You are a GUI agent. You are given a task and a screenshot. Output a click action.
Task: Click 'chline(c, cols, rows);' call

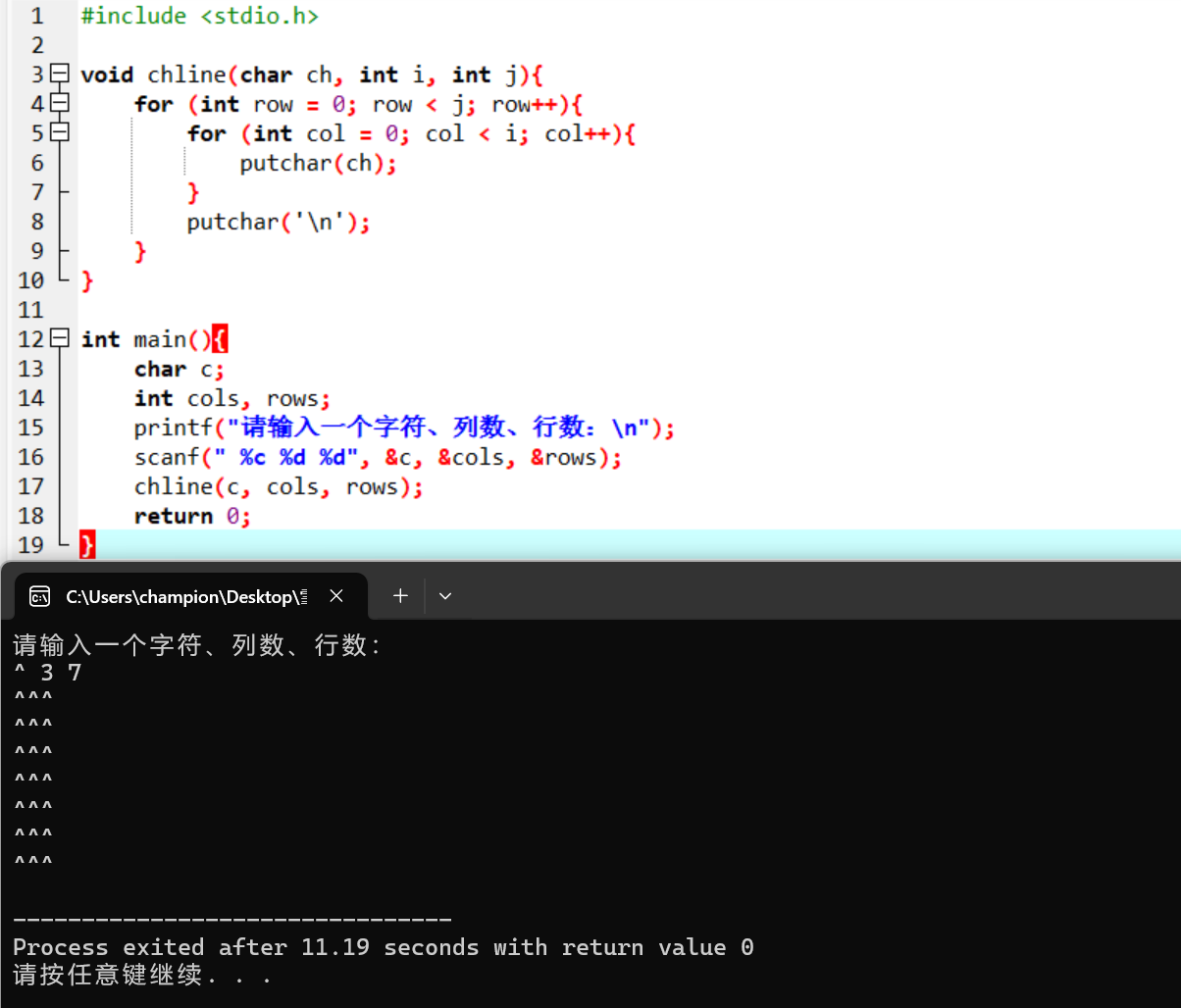280,486
